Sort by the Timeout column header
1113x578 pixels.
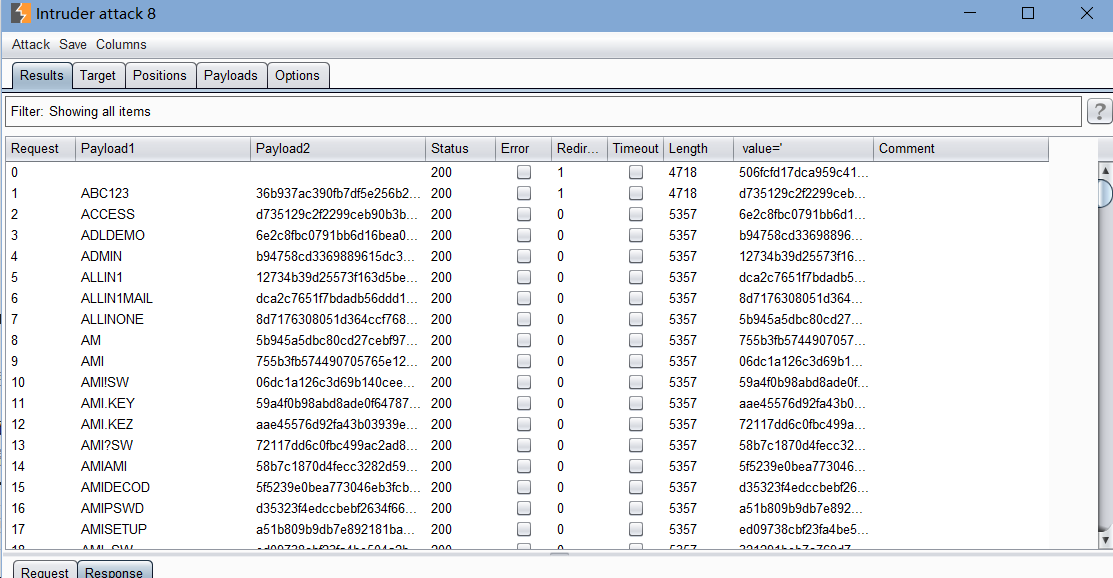pos(635,148)
